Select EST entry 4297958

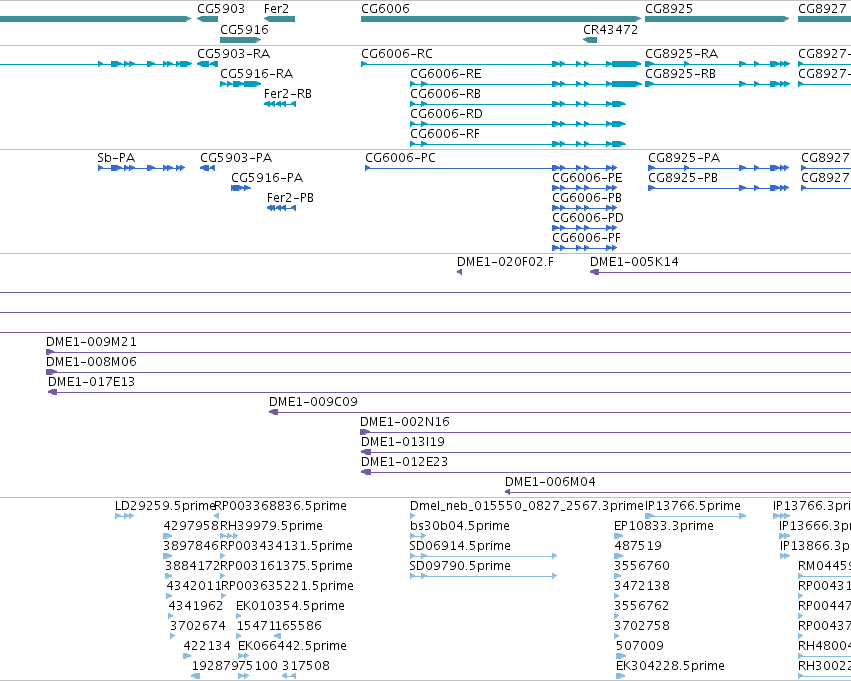[x=191, y=526]
